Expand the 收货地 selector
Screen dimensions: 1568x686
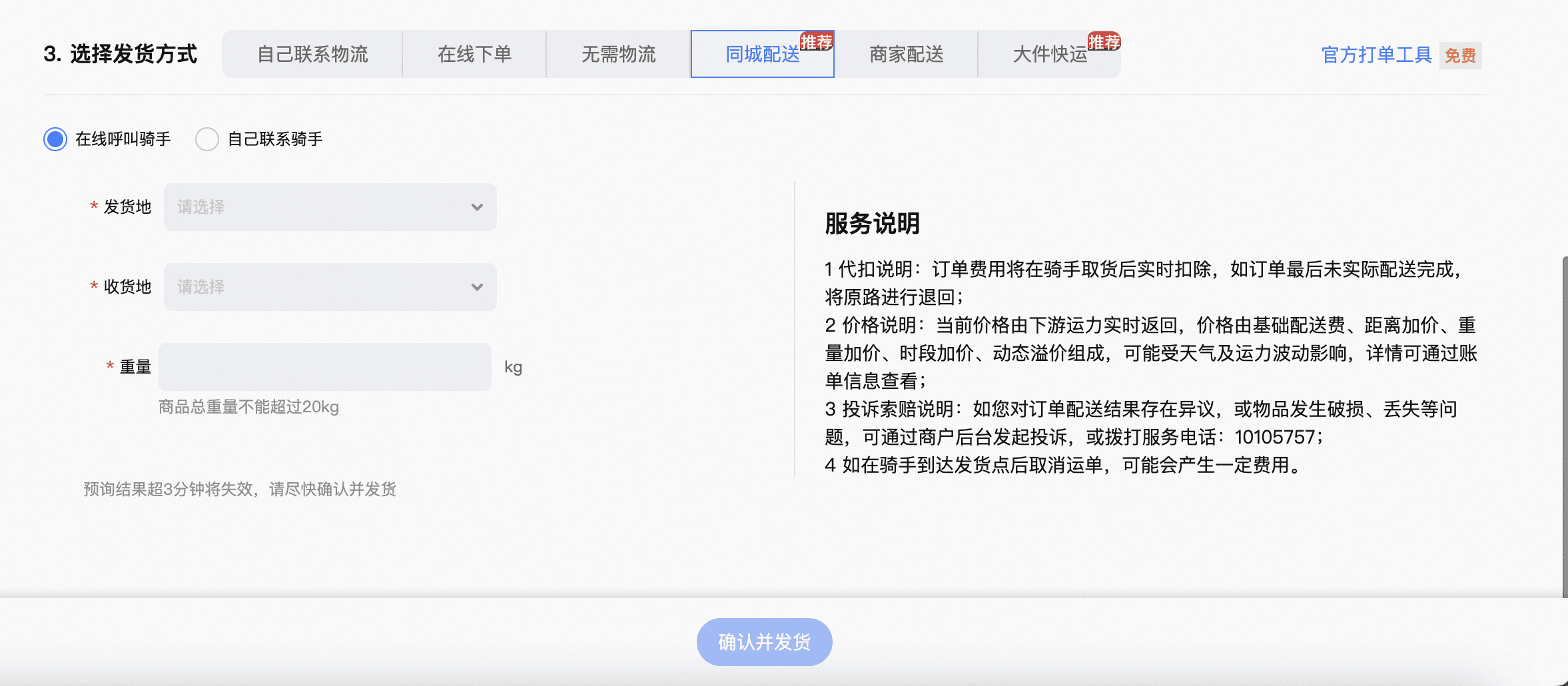pos(330,286)
